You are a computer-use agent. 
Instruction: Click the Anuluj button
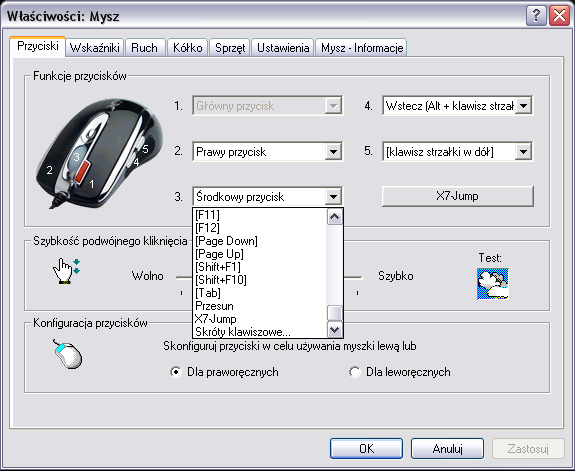[x=447, y=448]
